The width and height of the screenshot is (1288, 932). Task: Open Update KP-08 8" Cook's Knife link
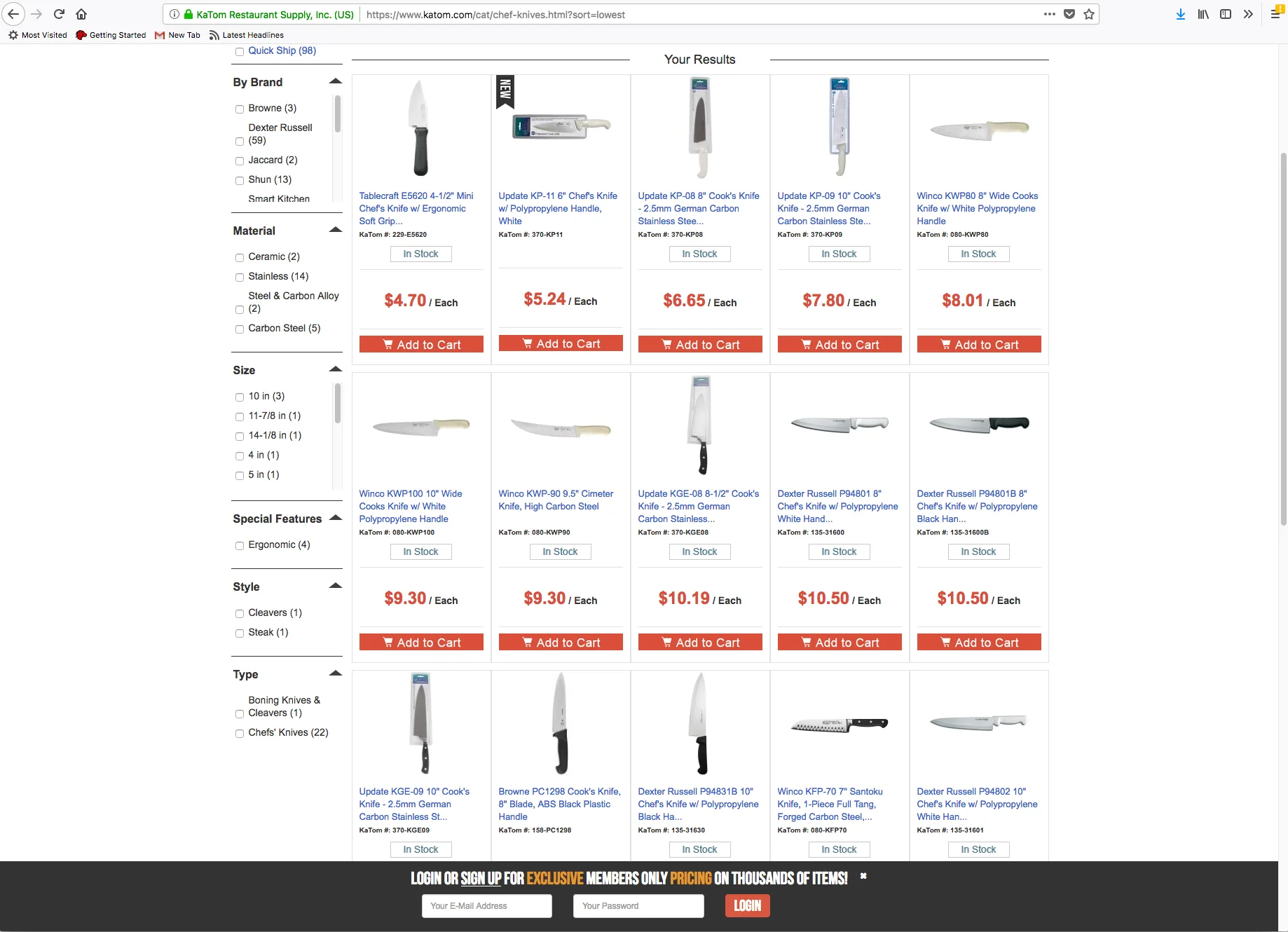click(699, 208)
